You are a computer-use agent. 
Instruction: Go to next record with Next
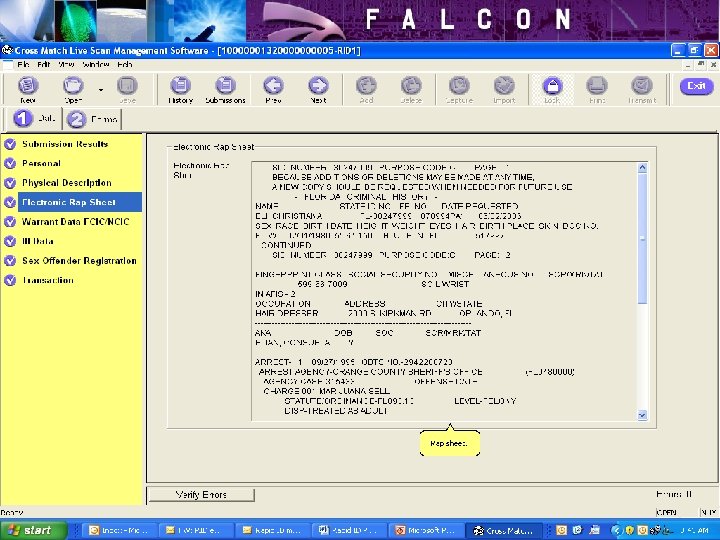pyautogui.click(x=318, y=88)
